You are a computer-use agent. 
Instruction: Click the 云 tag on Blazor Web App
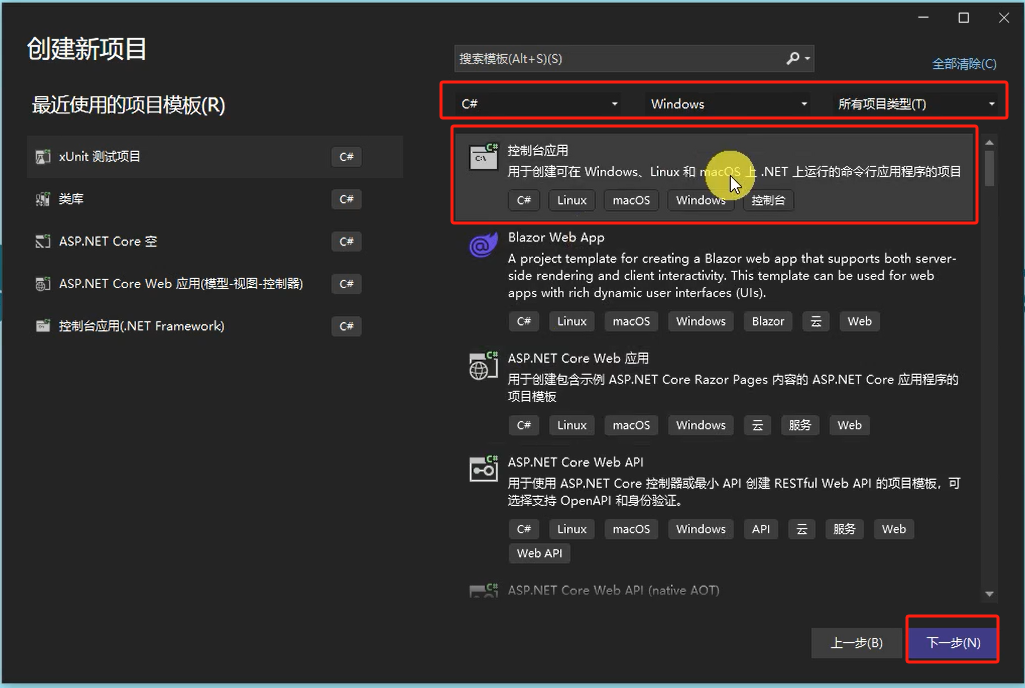816,321
